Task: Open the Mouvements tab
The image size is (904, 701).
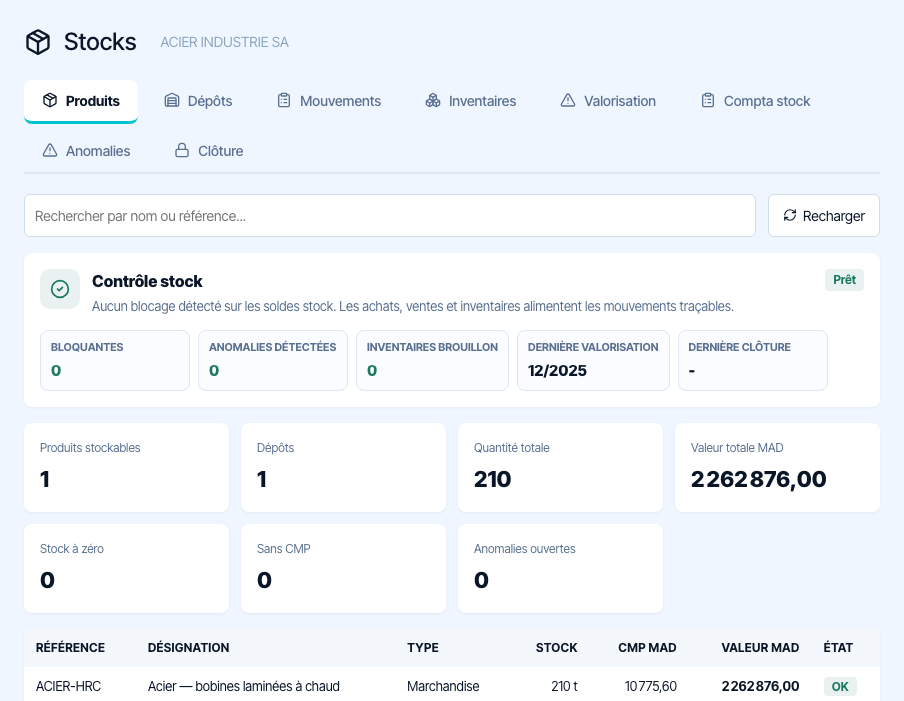Action: click(x=330, y=101)
